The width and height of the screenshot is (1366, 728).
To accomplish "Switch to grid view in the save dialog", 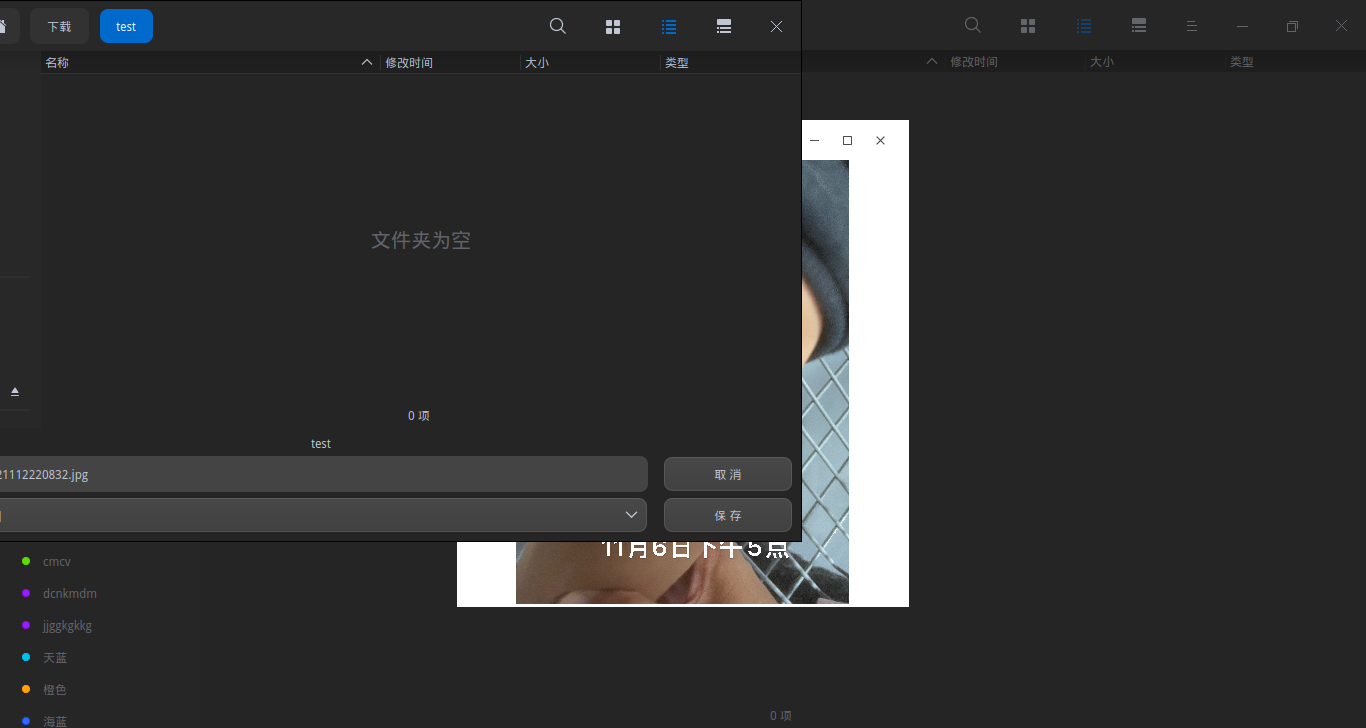I will [x=613, y=26].
